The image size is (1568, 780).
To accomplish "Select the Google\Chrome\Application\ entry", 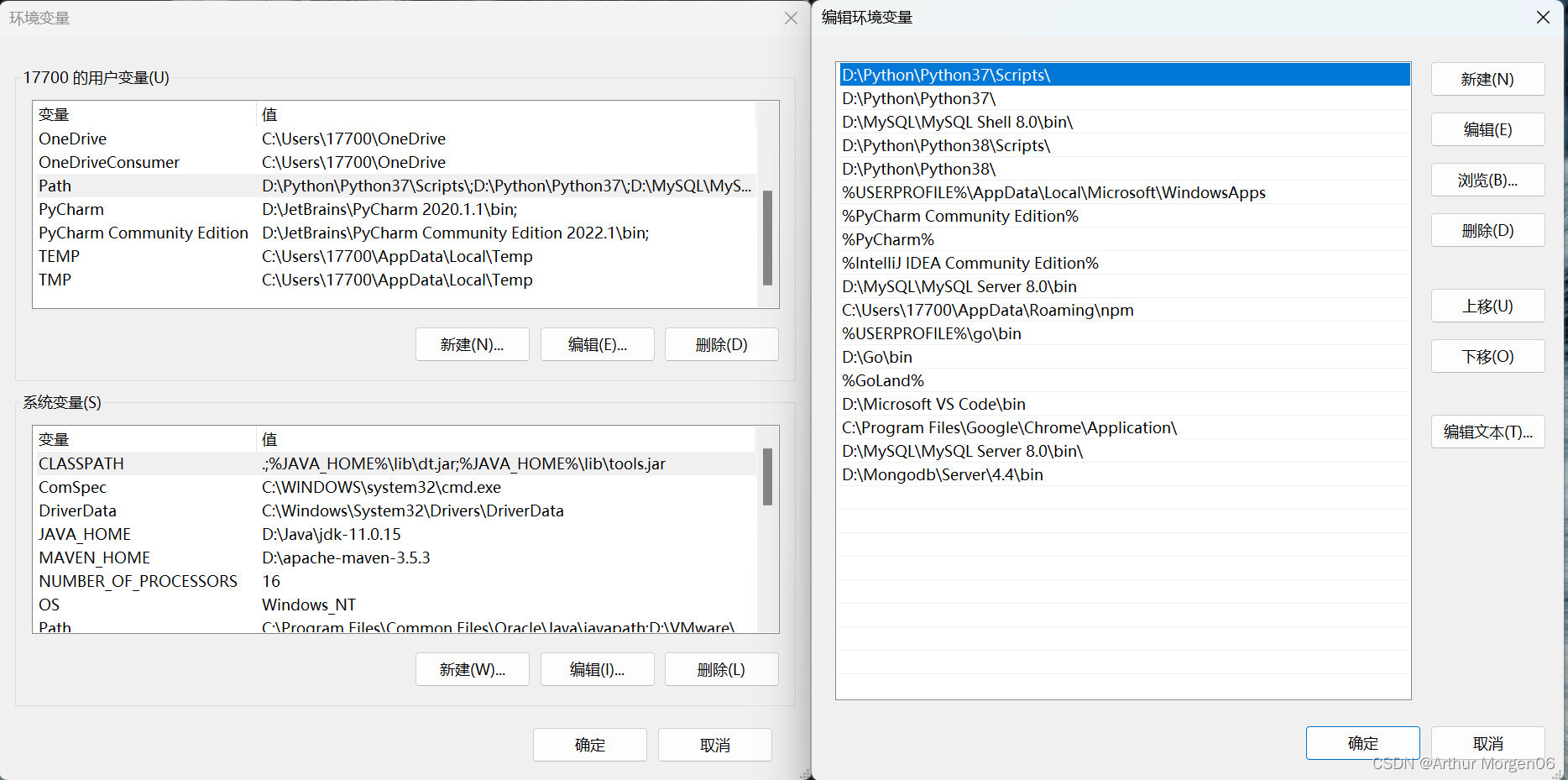I will [1124, 427].
